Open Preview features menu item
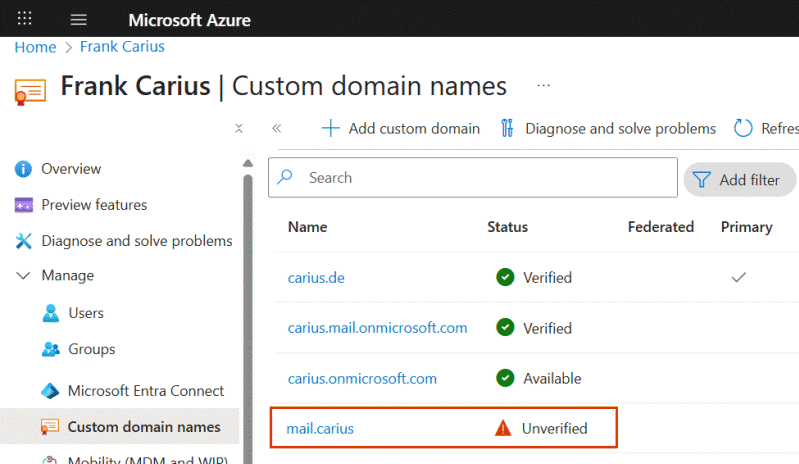 click(94, 205)
